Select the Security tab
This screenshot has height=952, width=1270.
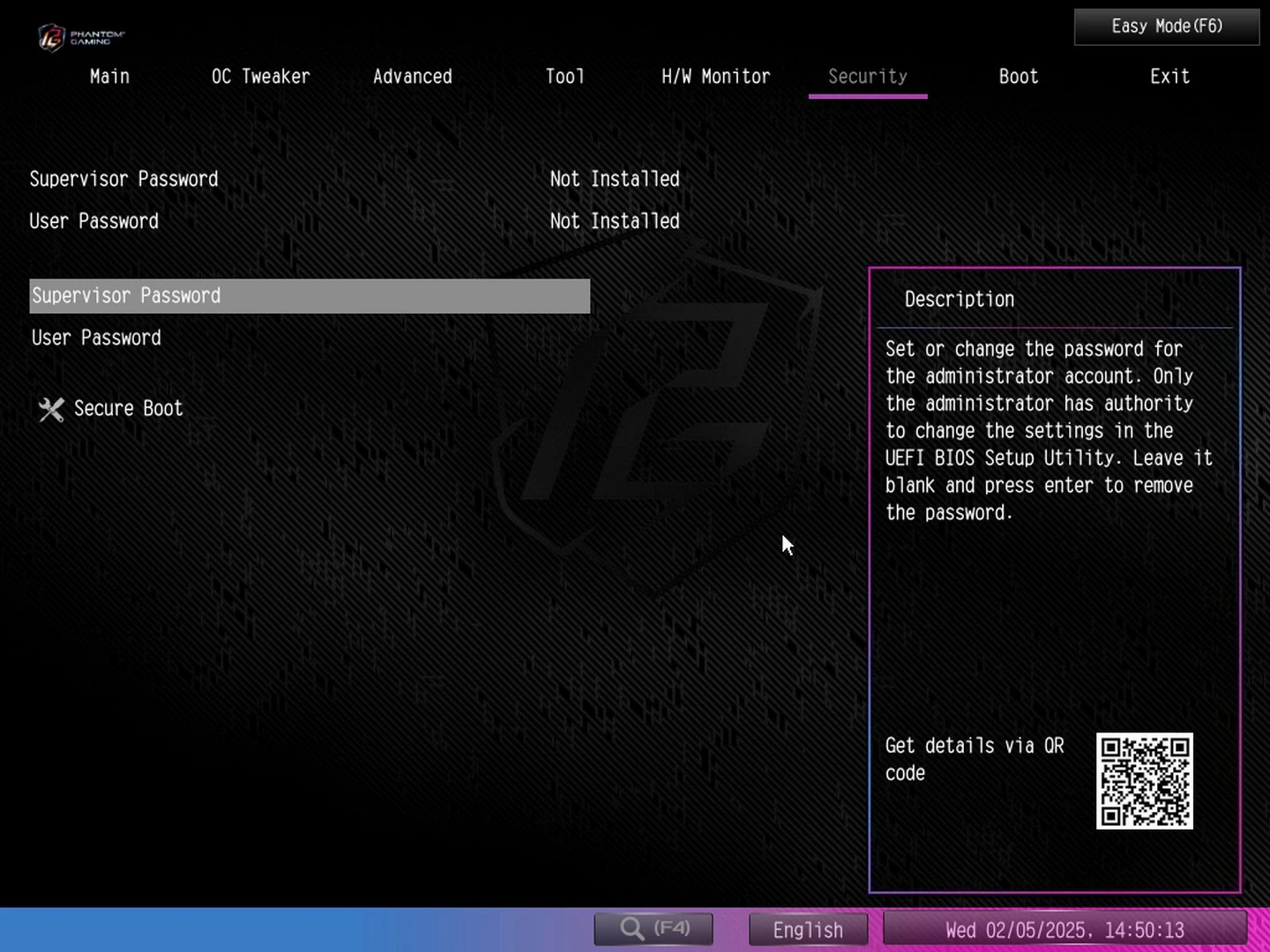867,77
